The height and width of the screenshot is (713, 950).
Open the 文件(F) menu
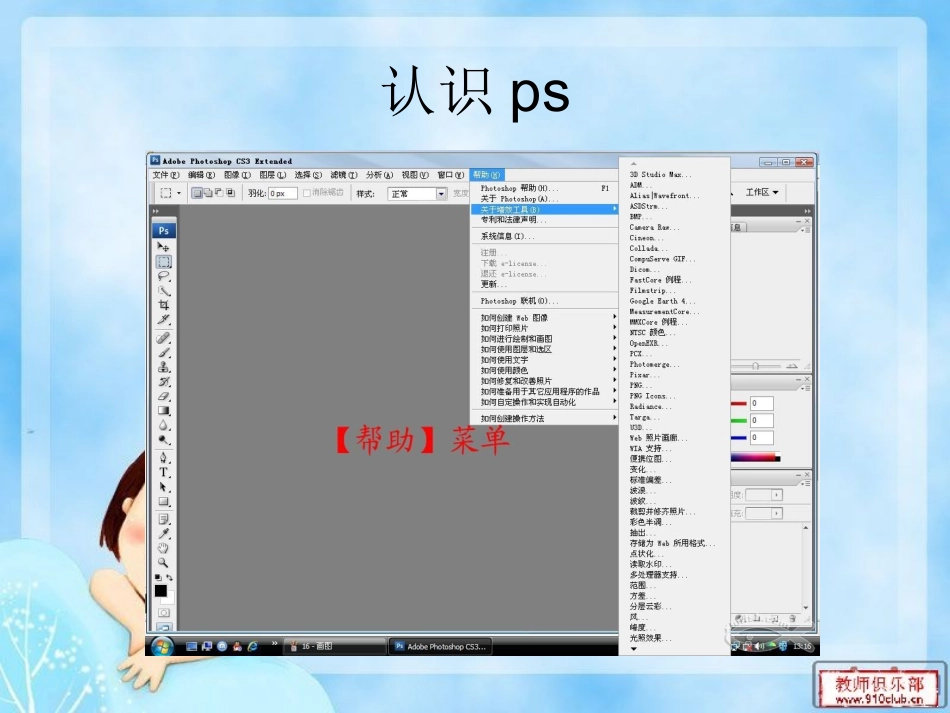(165, 175)
